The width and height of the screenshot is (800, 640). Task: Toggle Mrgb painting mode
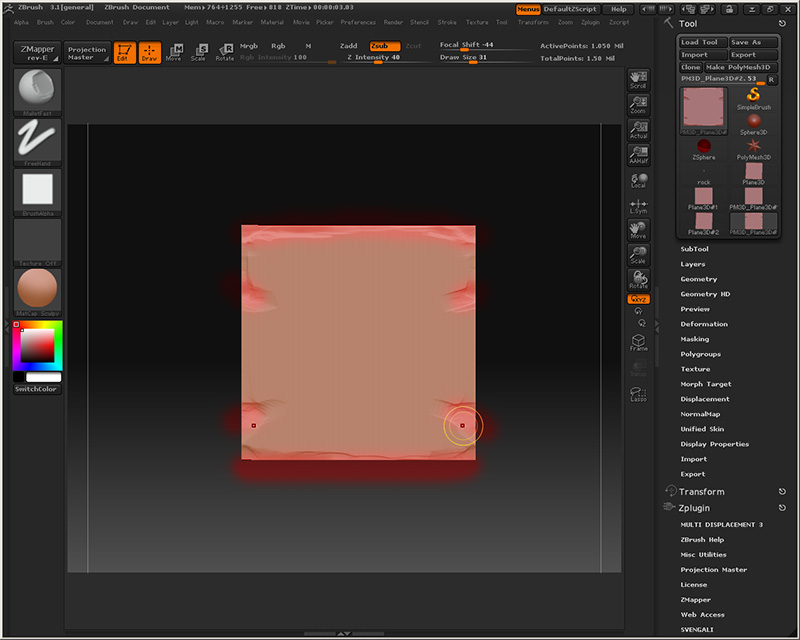point(249,46)
